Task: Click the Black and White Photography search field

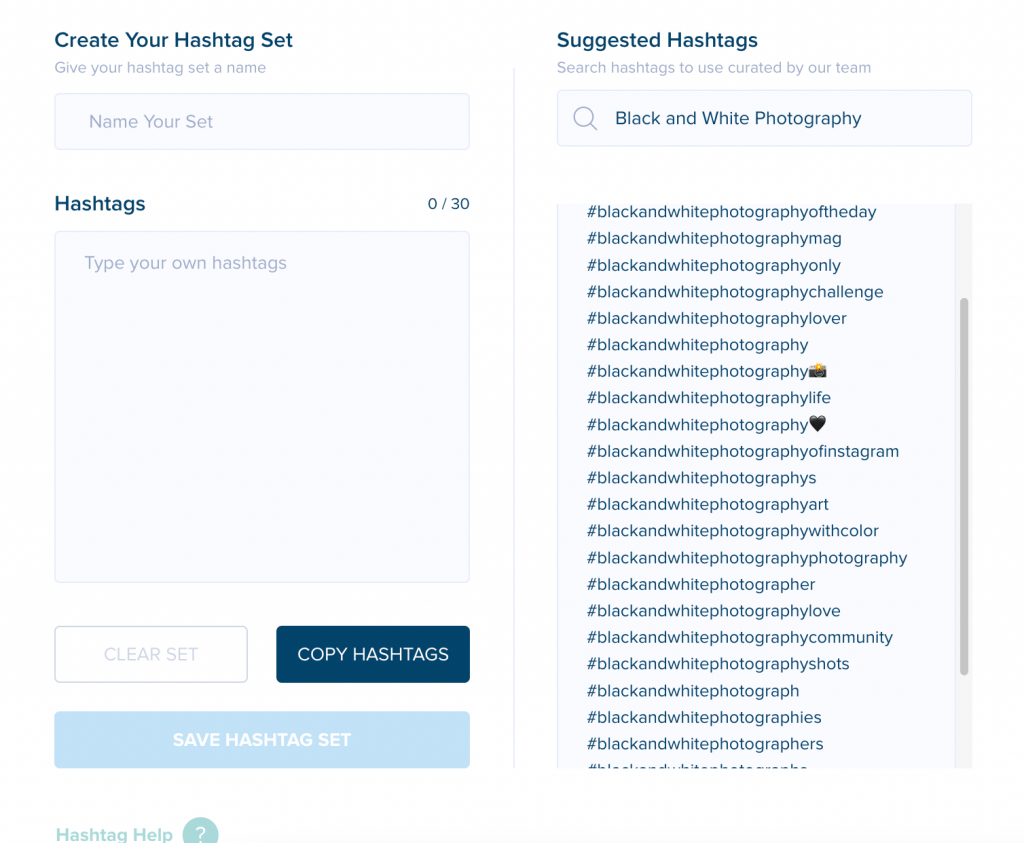Action: pos(764,118)
